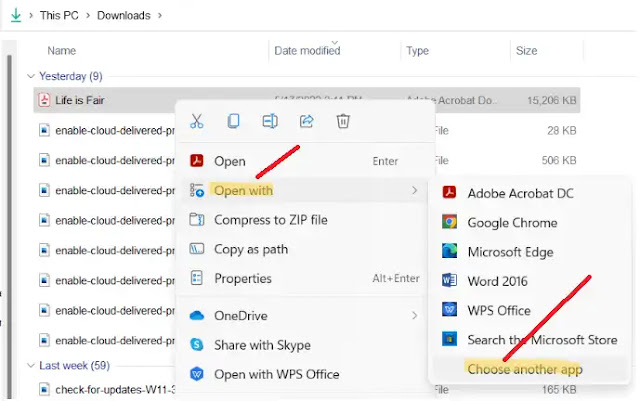This screenshot has width=640, height=401.
Task: Select Open with WPS Office
Action: (x=303, y=374)
